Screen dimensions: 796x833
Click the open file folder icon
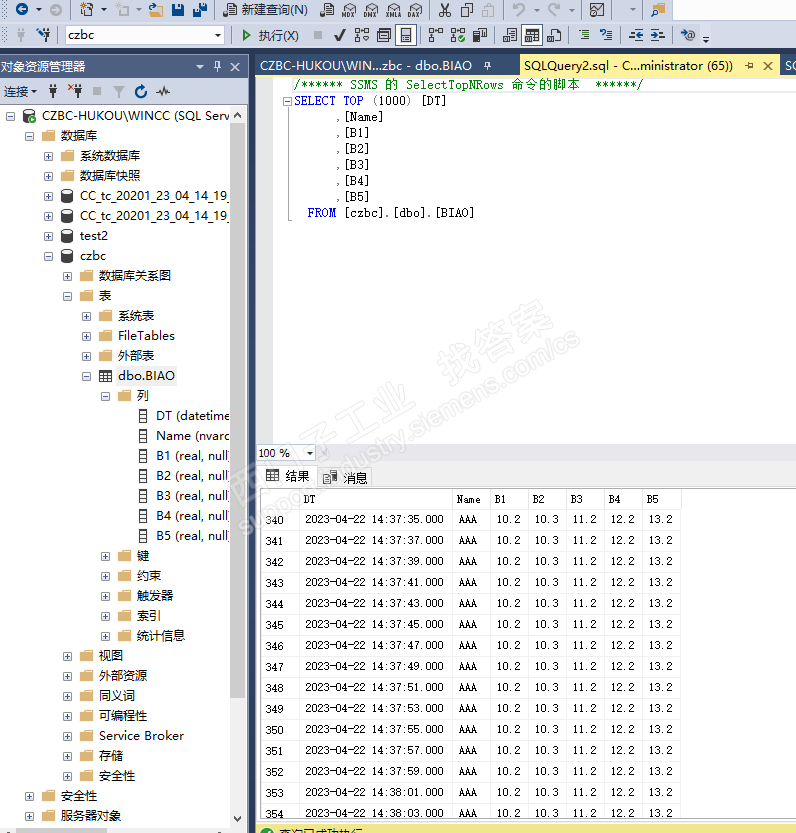(156, 10)
